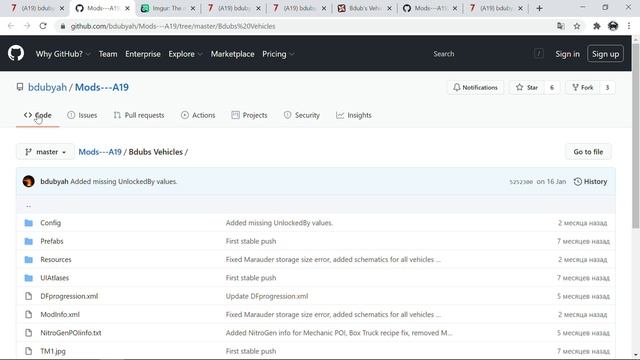Click the ModInfo.xml file icon
640x360 pixels.
(29, 315)
